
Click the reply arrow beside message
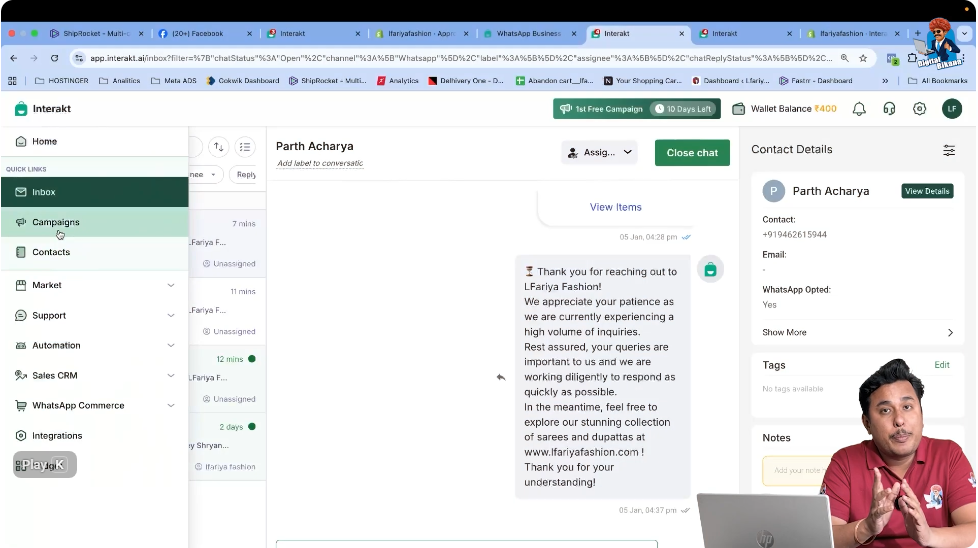[501, 377]
